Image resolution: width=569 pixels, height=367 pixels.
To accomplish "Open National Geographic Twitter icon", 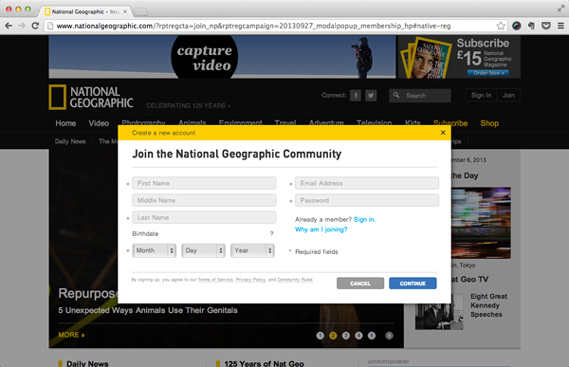I will click(371, 95).
